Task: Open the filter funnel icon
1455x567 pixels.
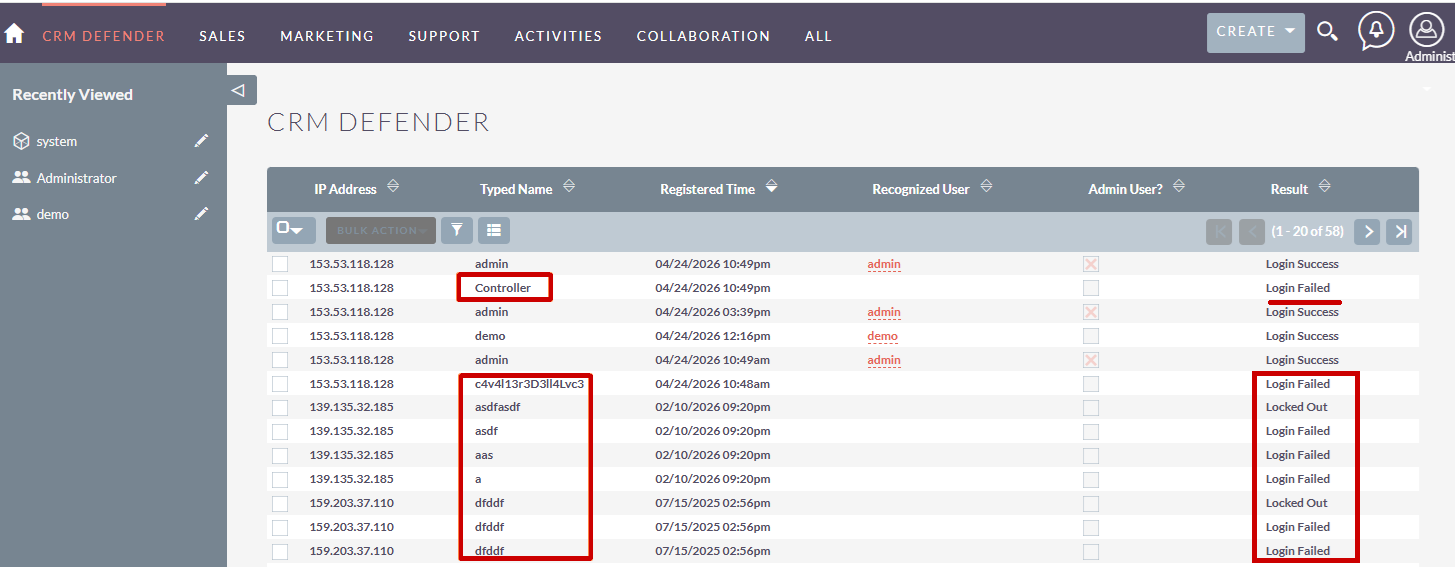Action: pos(457,230)
